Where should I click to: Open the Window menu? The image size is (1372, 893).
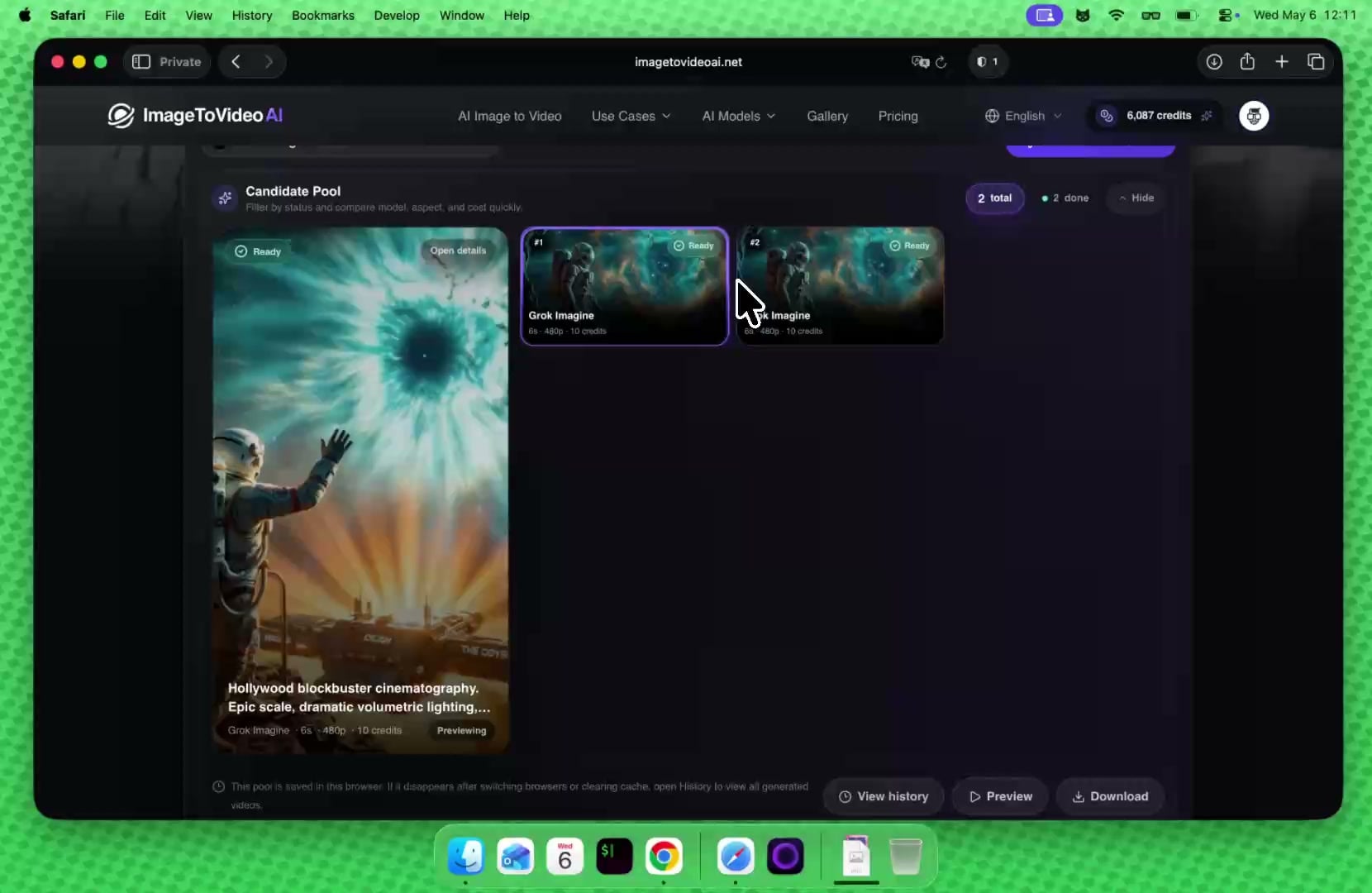(x=462, y=15)
